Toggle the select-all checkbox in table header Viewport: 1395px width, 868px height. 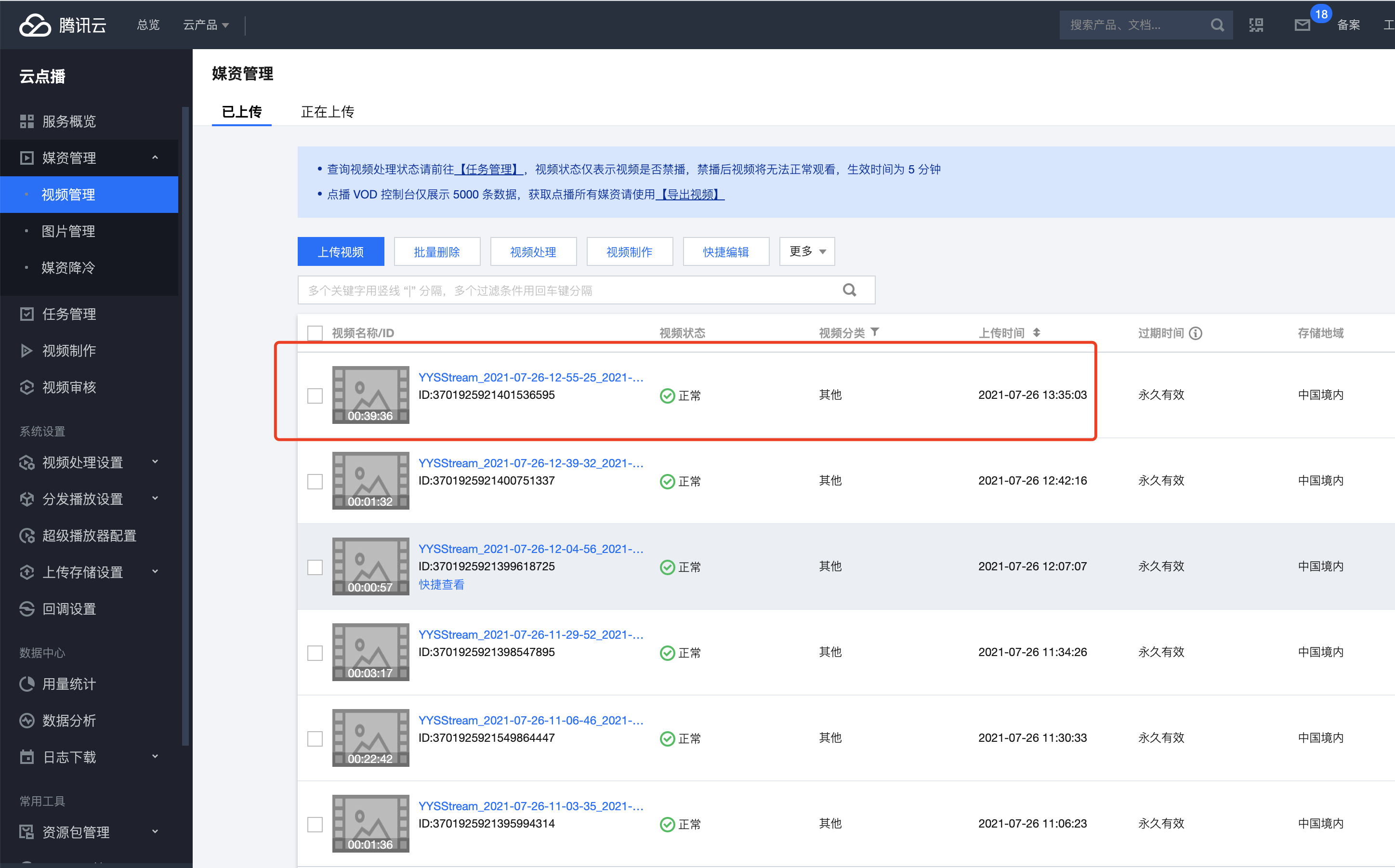tap(315, 333)
